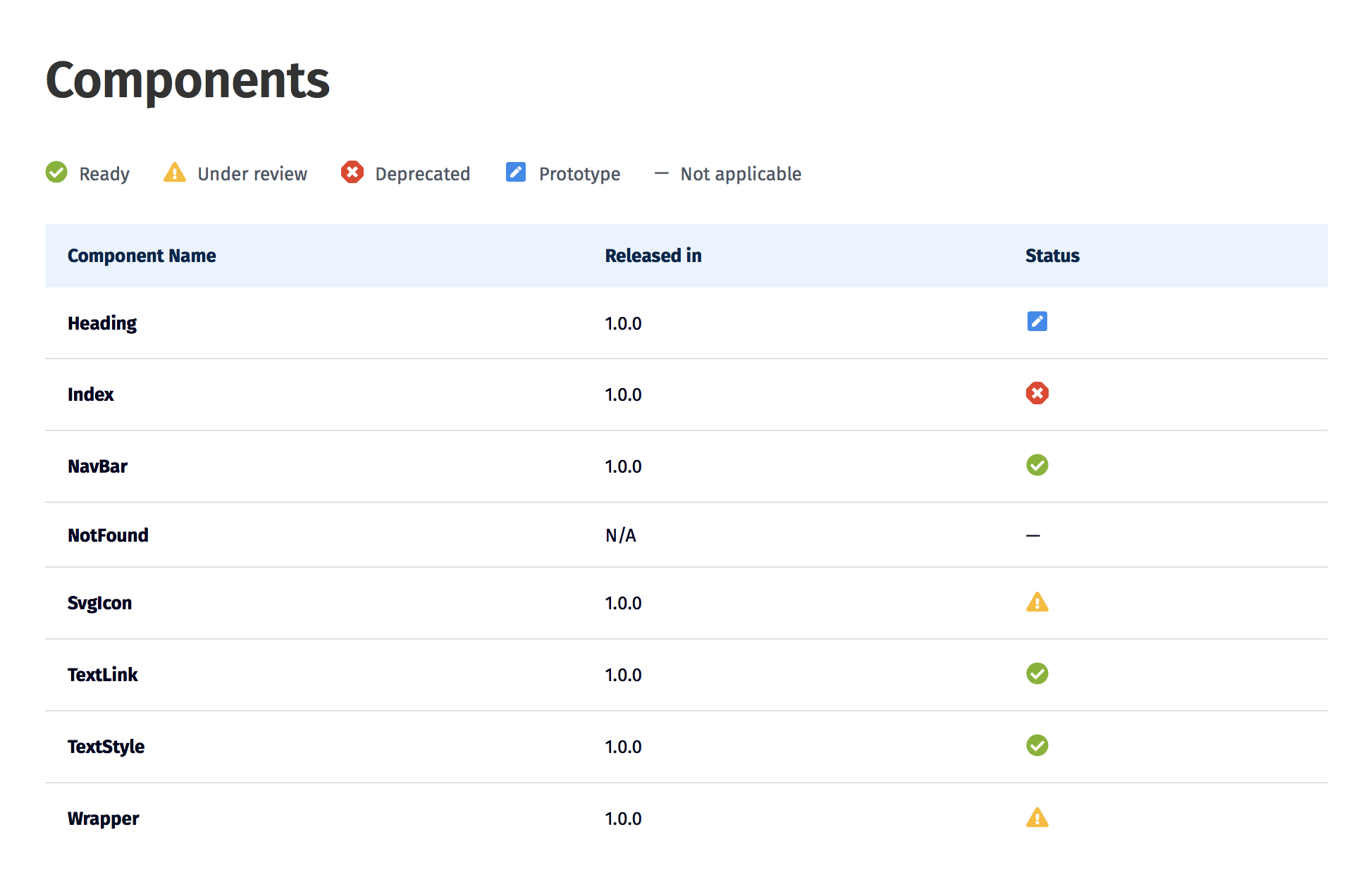The image size is (1363, 896).
Task: Open the Heading component link
Action: [x=102, y=323]
